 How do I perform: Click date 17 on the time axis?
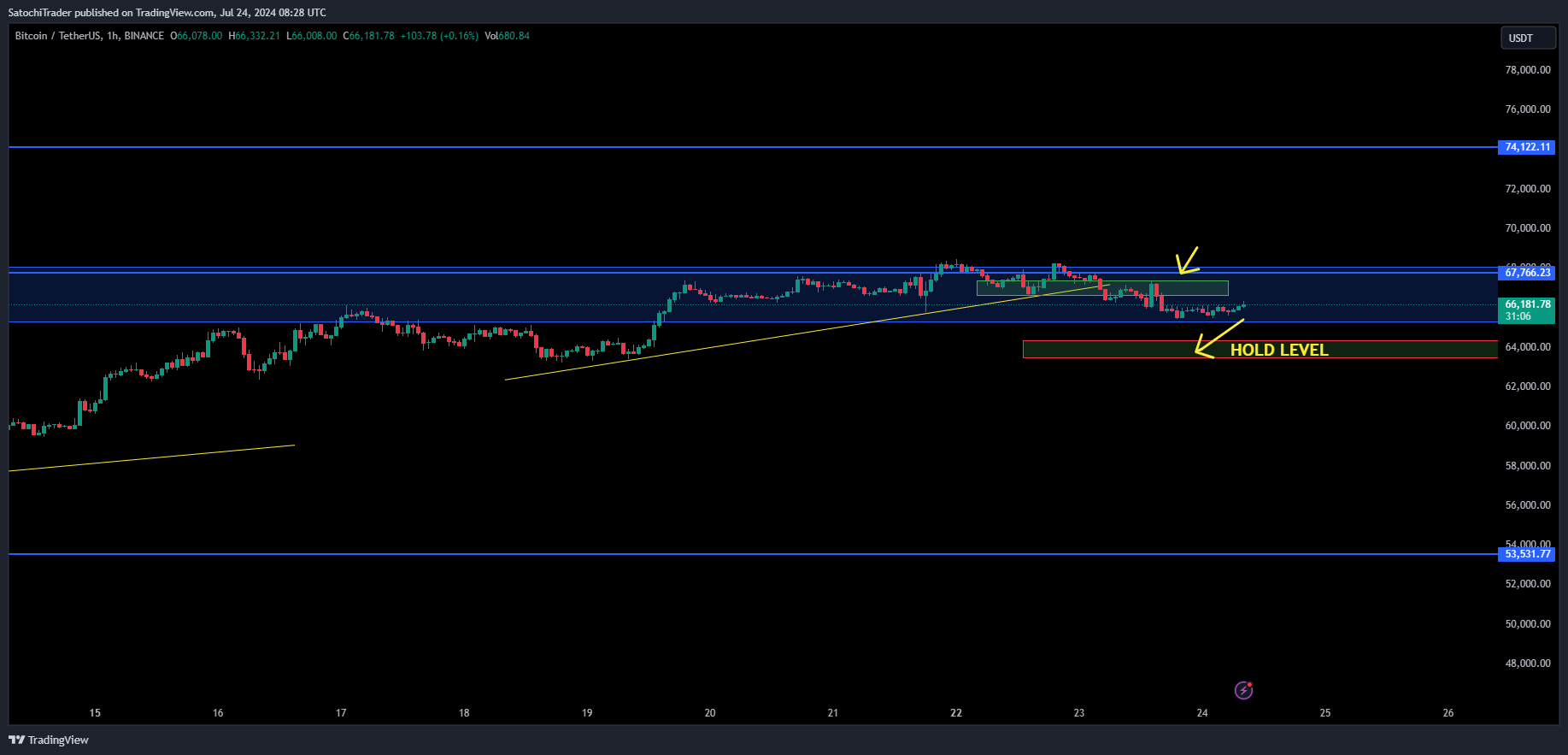click(341, 713)
